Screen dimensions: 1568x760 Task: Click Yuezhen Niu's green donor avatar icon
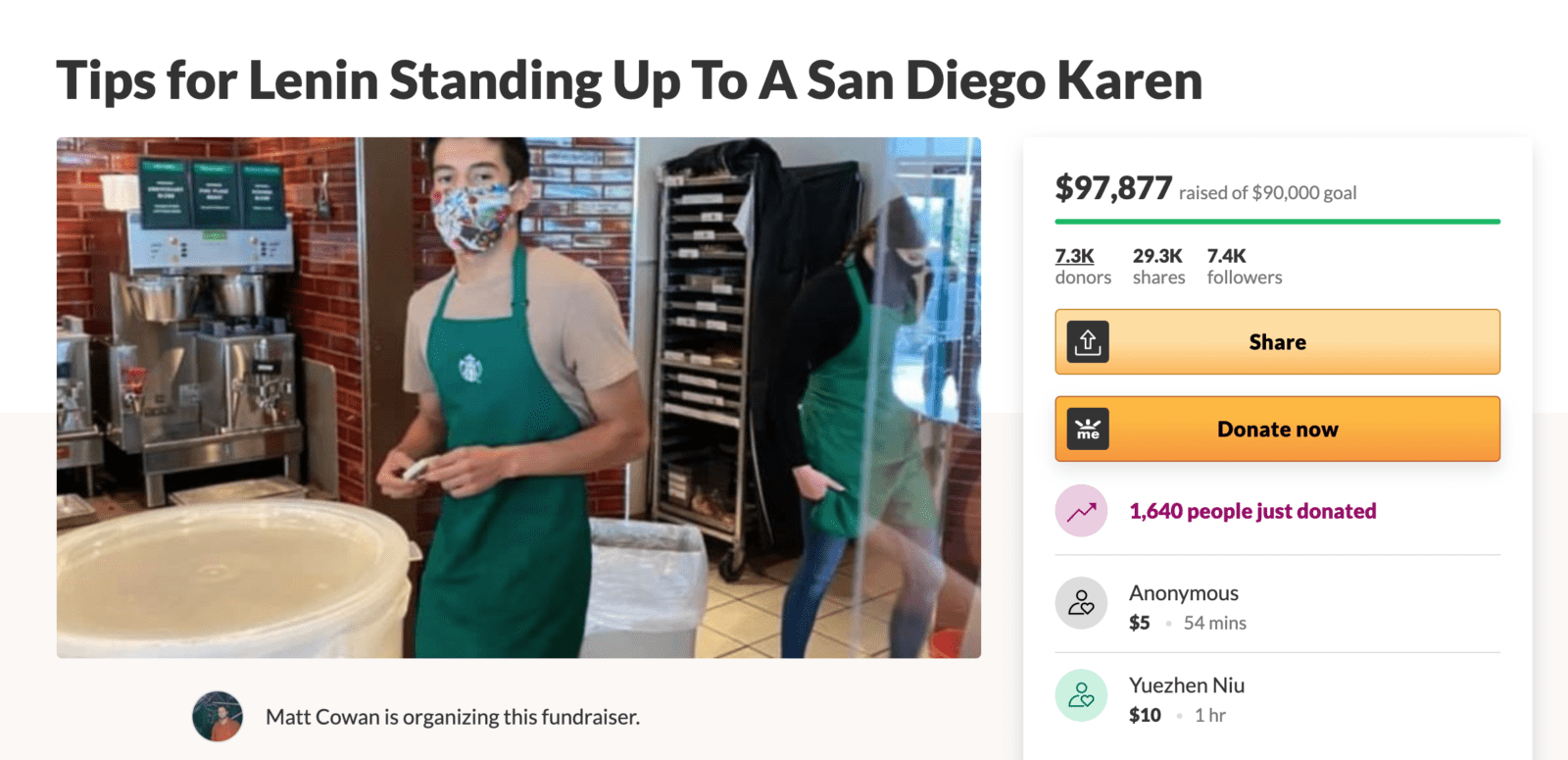pos(1081,695)
